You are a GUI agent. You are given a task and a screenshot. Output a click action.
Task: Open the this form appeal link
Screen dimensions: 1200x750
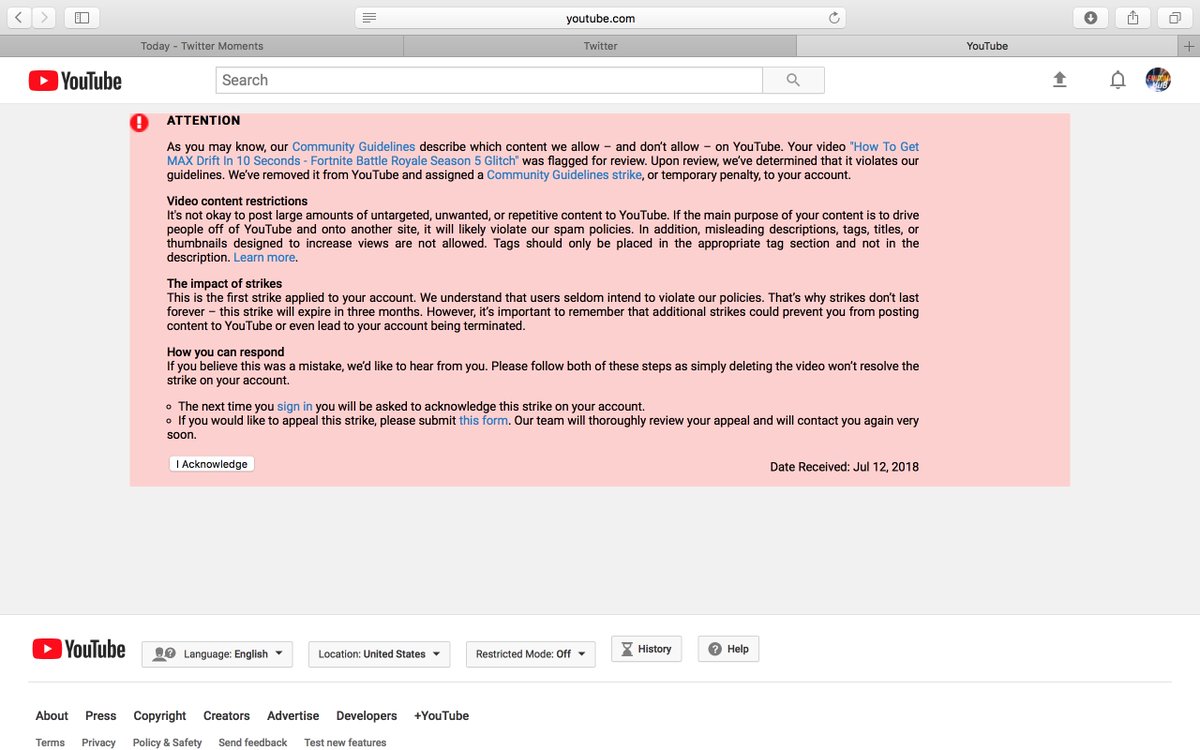pos(483,421)
